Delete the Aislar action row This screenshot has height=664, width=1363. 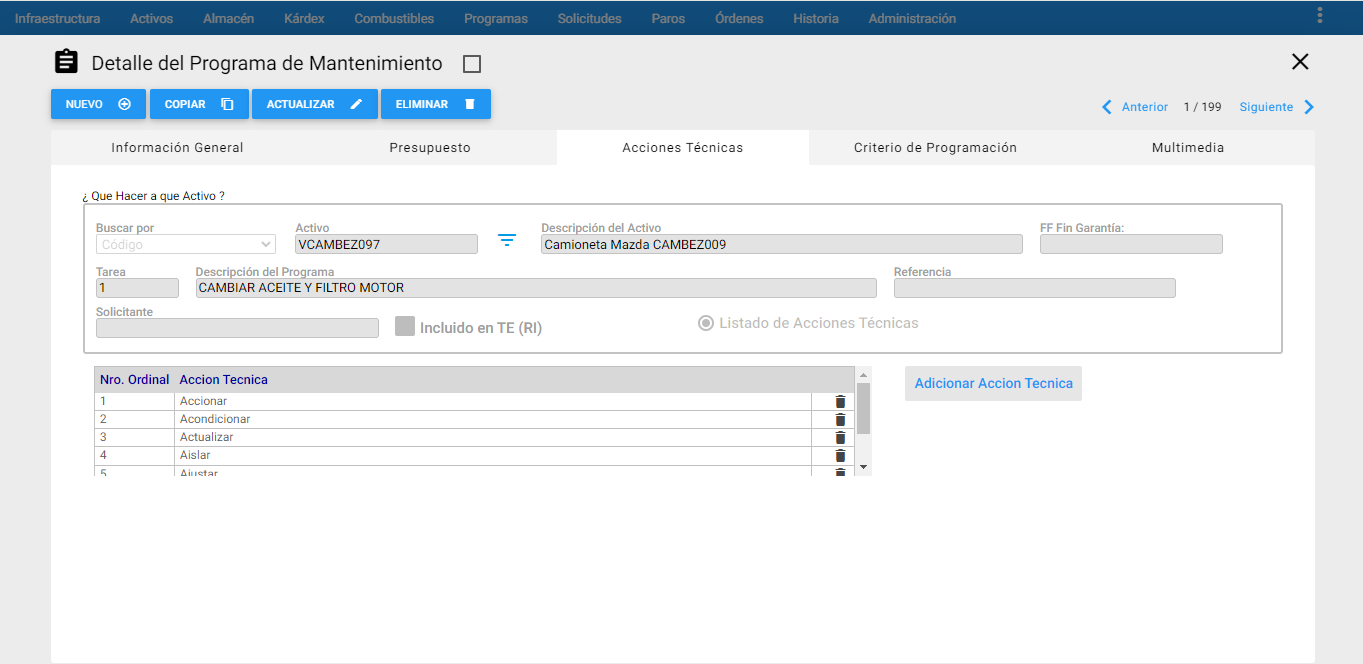coord(840,455)
